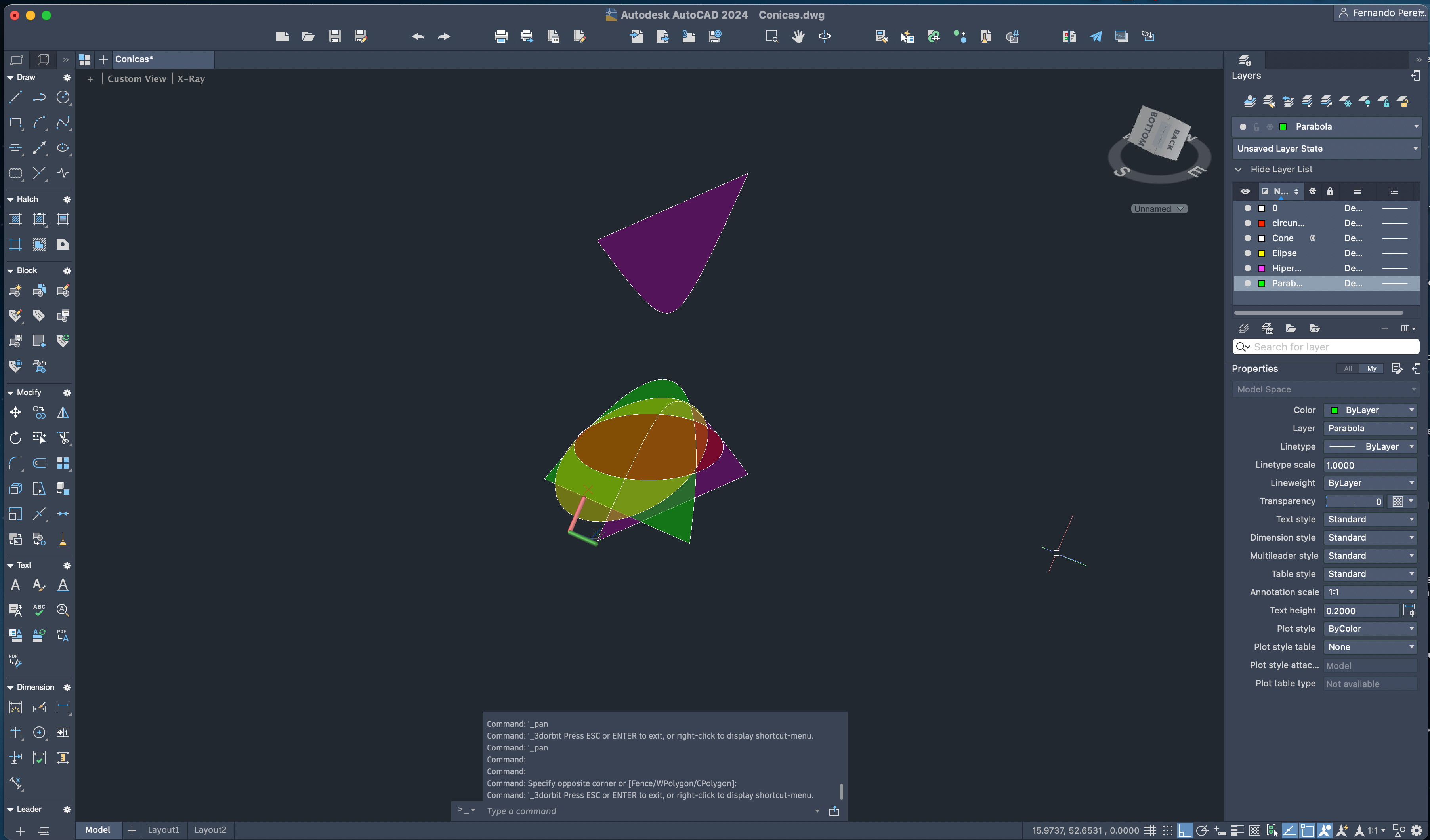Screen dimensions: 1430x840
Task: Toggle ortho mode in status bar
Action: [1184, 830]
